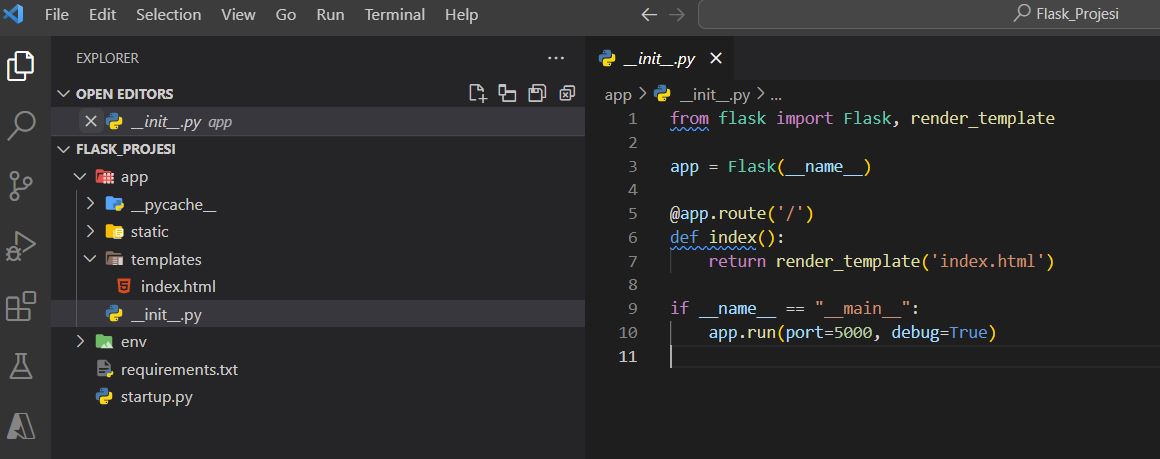Click New Untitled Text File icon
The image size is (1160, 459).
point(478,94)
